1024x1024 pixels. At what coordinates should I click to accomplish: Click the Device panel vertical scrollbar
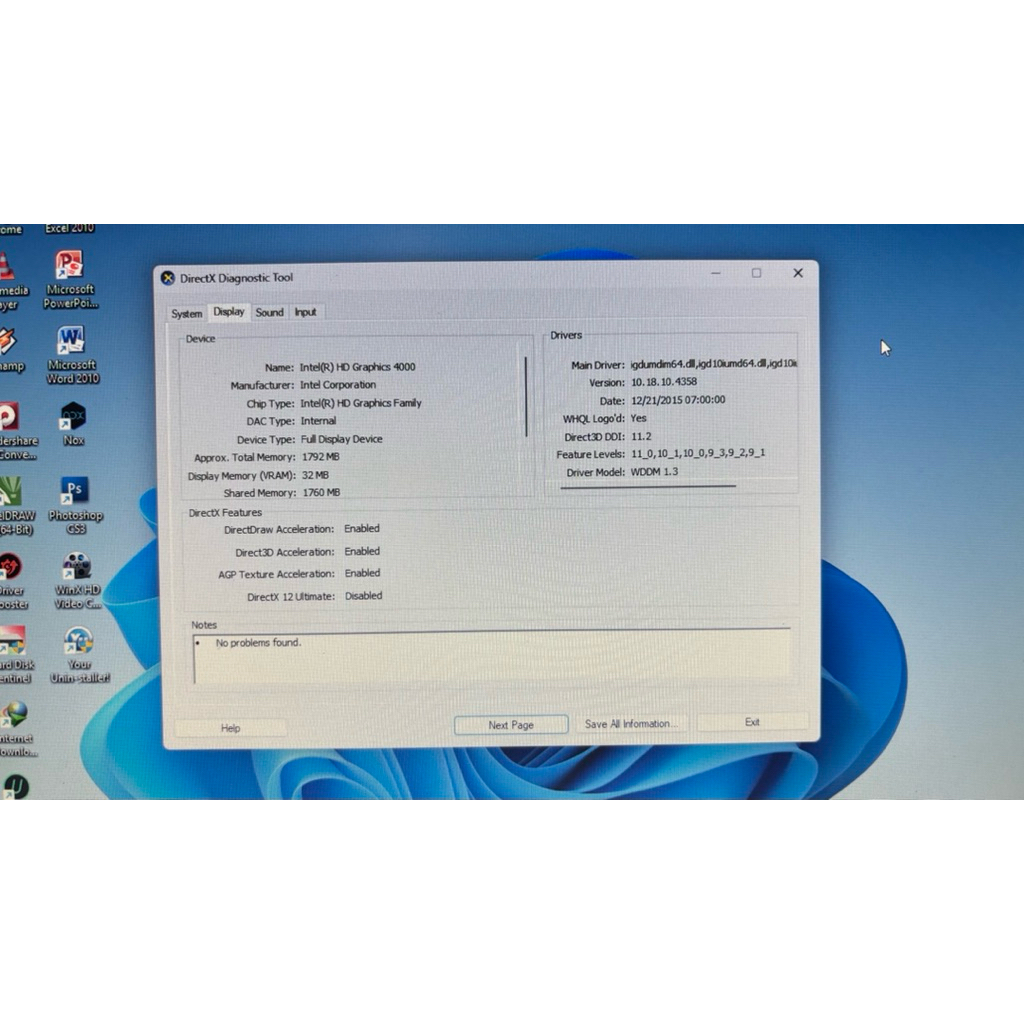tap(526, 396)
